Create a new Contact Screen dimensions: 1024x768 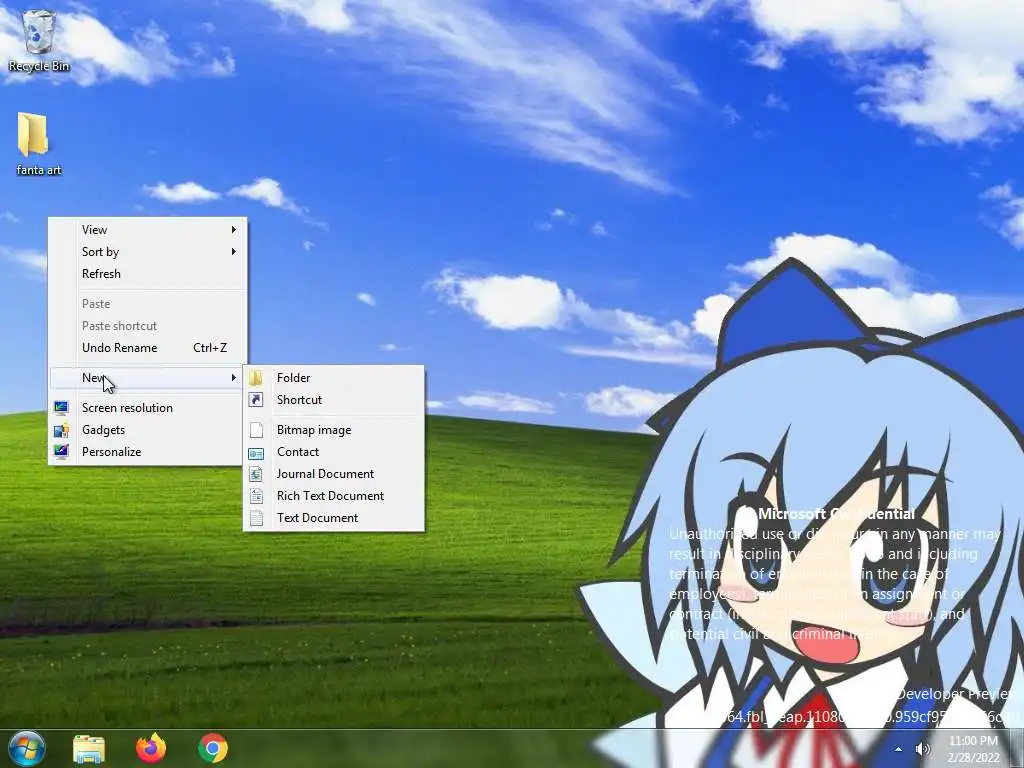[x=334, y=452]
